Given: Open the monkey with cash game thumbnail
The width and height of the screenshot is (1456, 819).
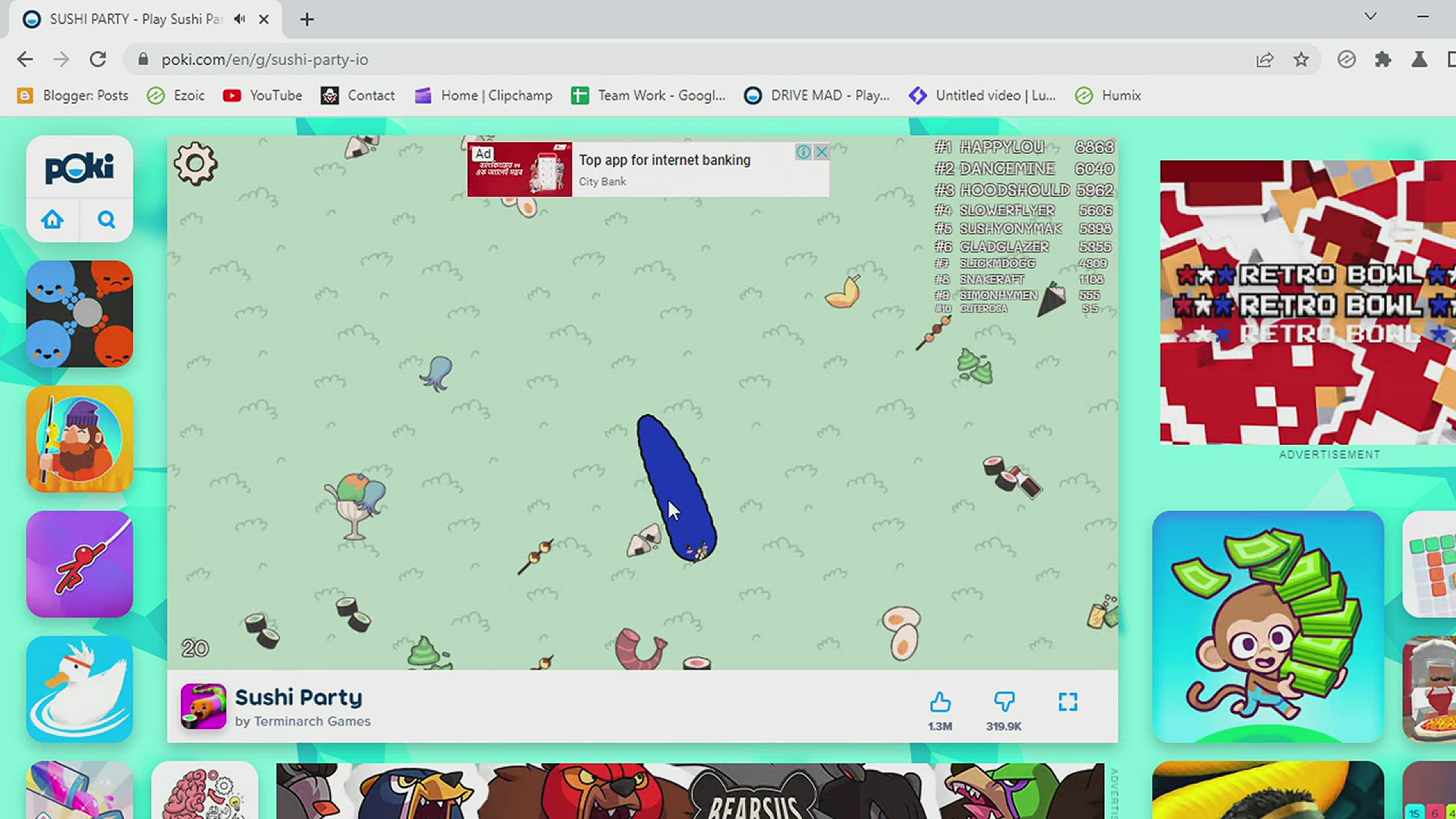Looking at the screenshot, I should tap(1268, 626).
